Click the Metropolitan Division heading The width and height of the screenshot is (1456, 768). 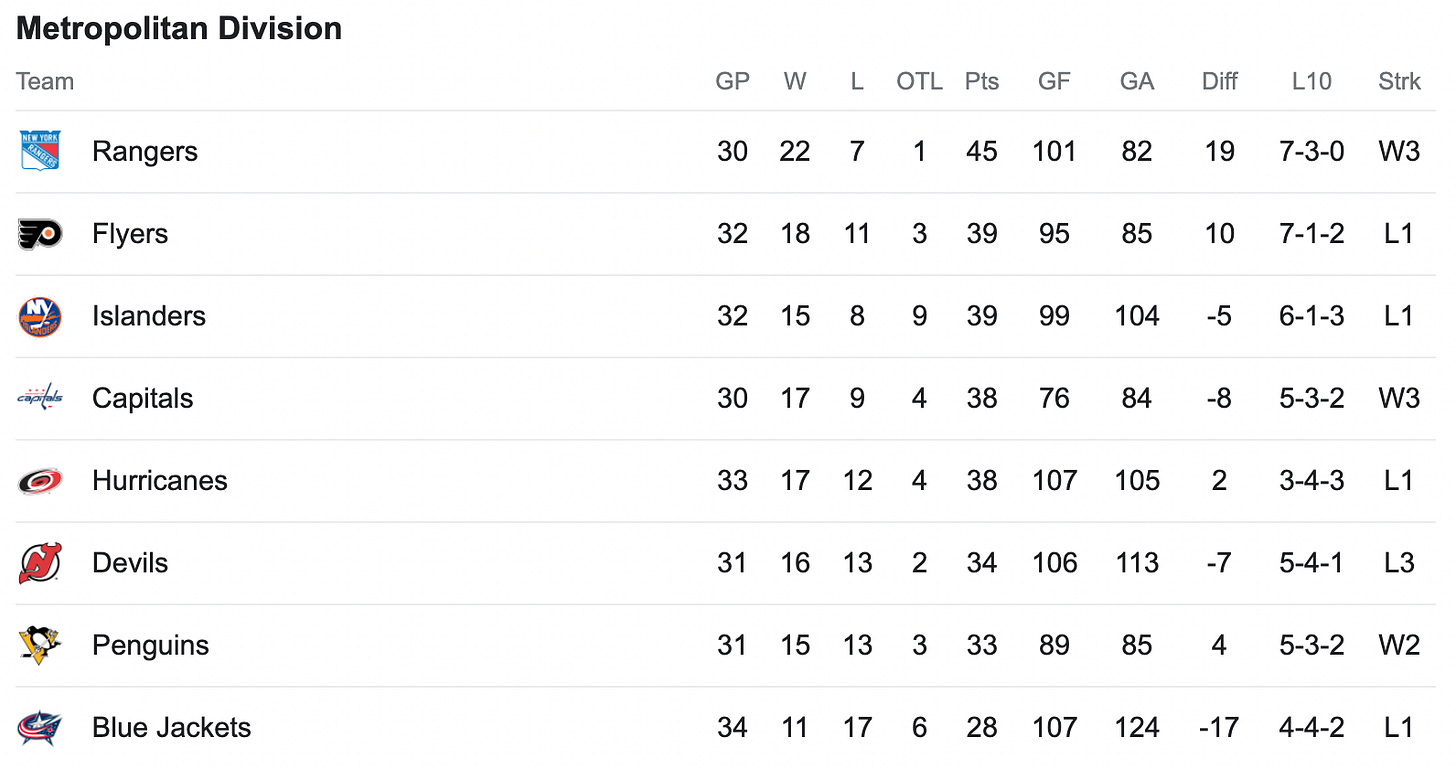pos(179,28)
